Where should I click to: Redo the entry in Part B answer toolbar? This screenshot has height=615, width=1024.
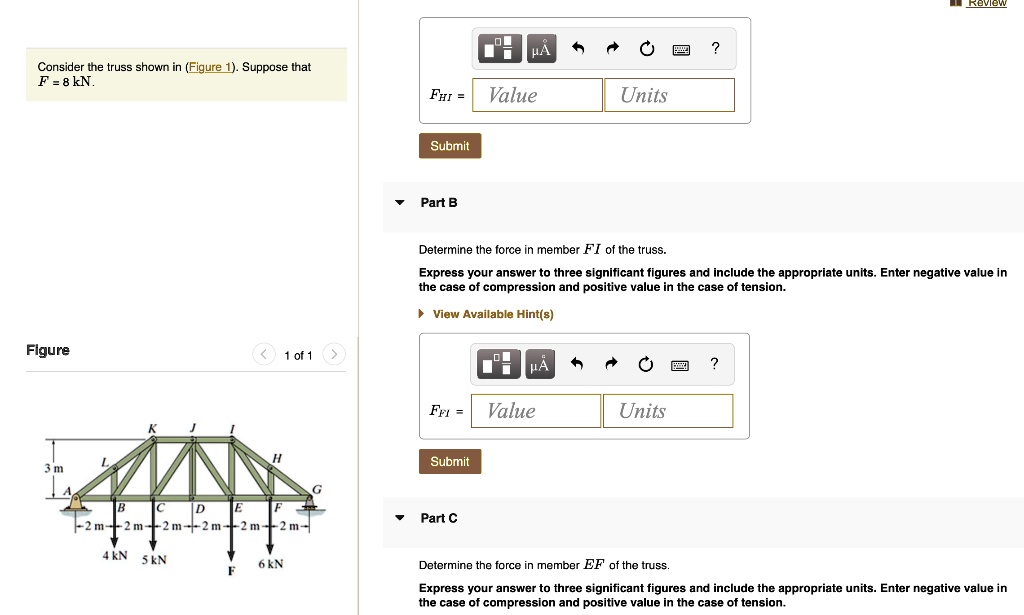point(610,363)
